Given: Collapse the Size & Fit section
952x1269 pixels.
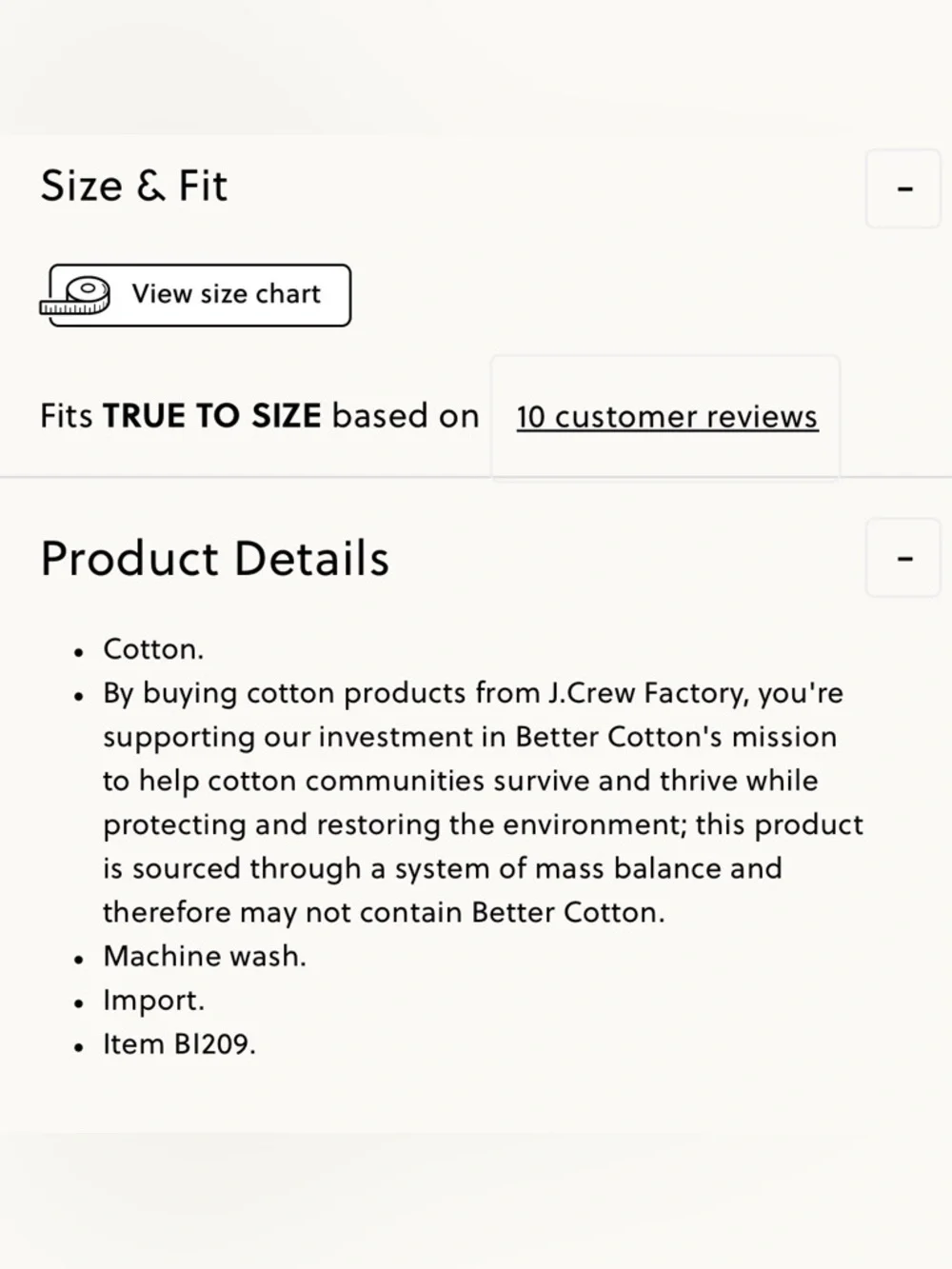Looking at the screenshot, I should (x=903, y=188).
